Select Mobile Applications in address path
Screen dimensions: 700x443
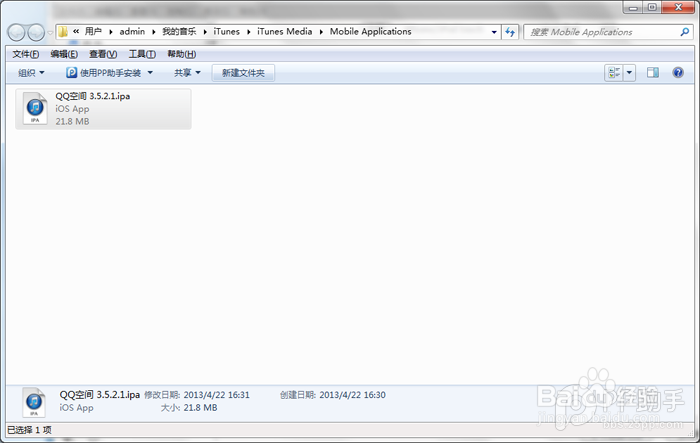click(x=371, y=31)
